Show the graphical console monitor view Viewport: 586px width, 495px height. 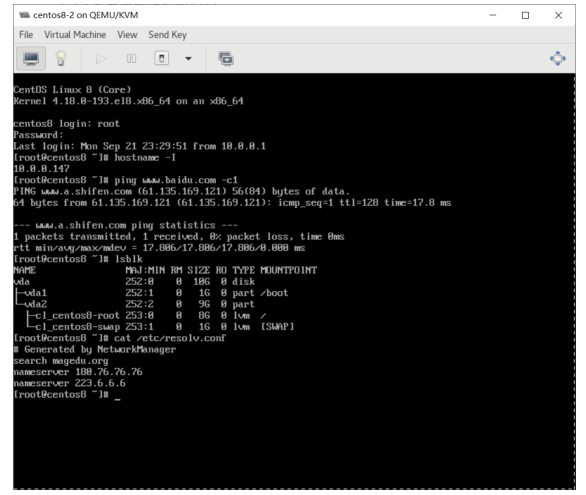click(x=31, y=58)
